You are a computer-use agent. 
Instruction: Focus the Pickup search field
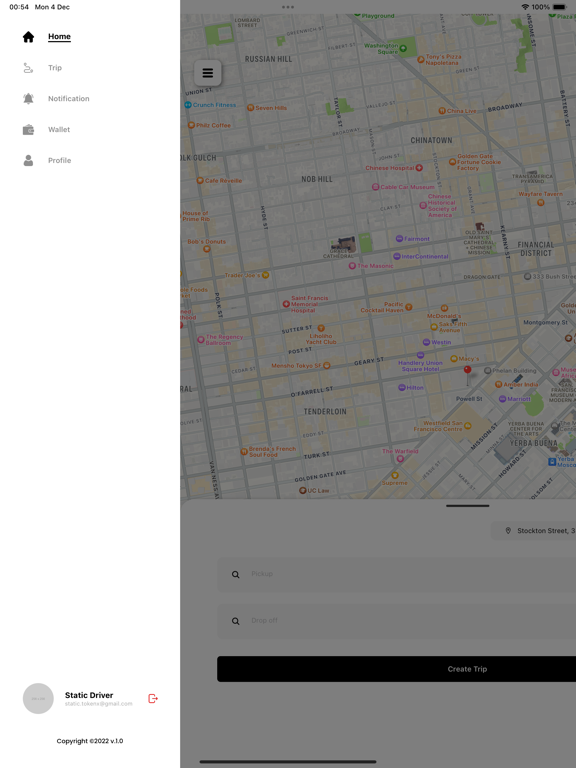point(397,574)
